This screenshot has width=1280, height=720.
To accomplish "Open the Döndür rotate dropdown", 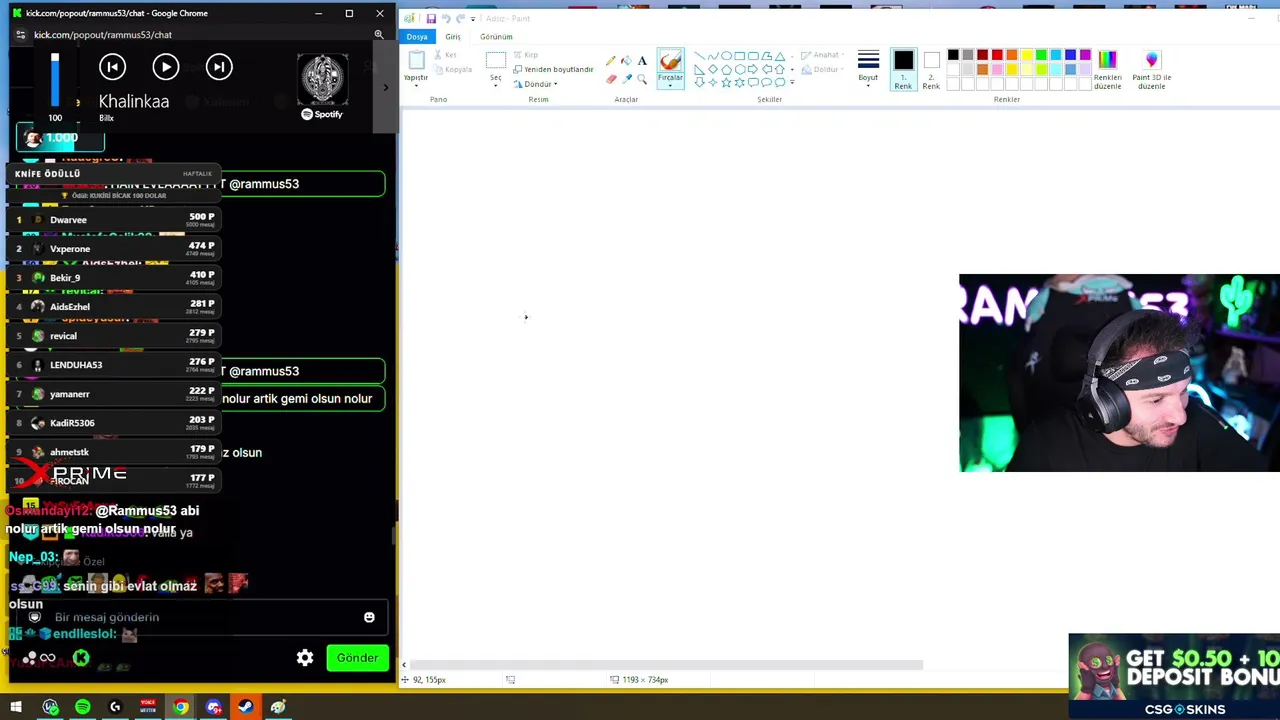I will (x=536, y=84).
